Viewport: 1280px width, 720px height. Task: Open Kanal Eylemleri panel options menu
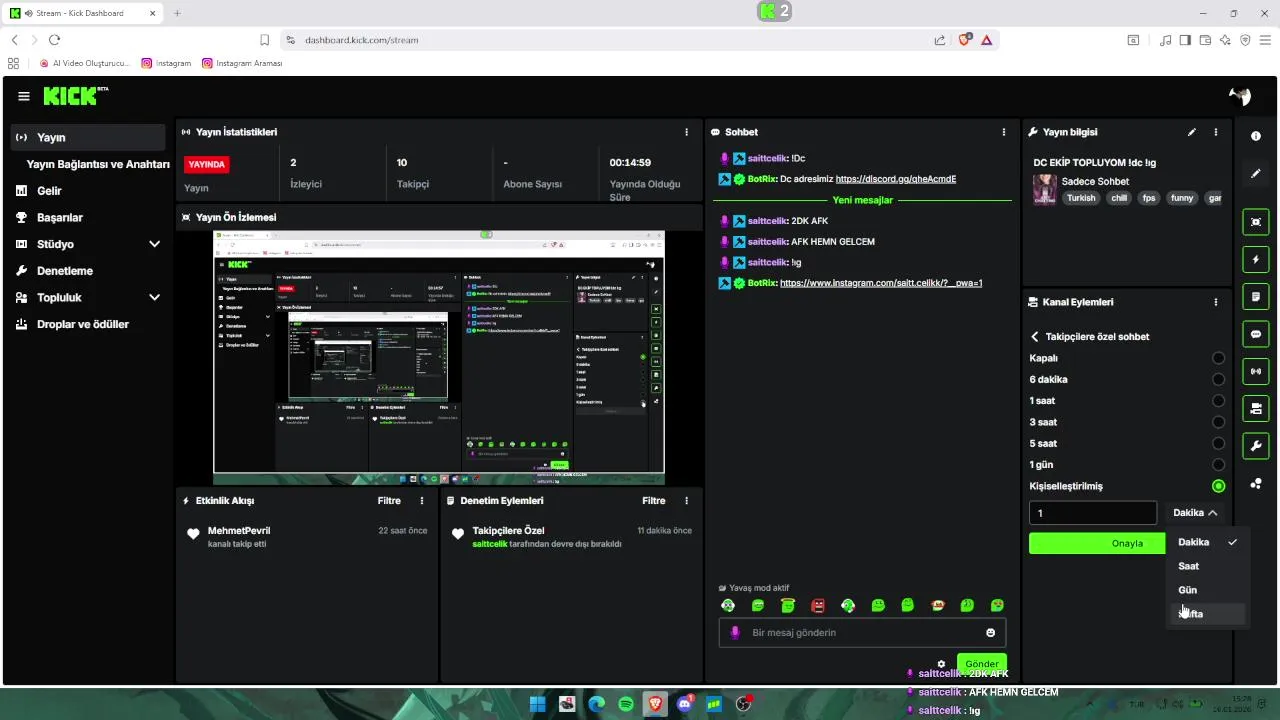pyautogui.click(x=1216, y=302)
